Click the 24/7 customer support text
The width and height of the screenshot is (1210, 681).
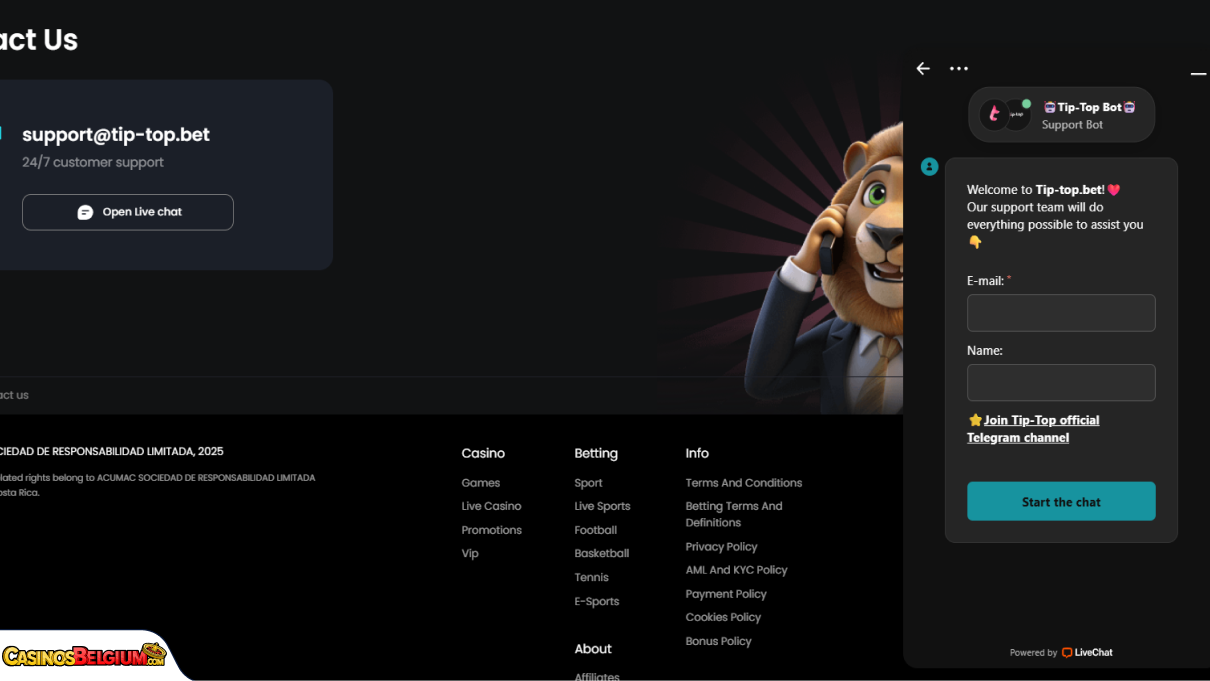(93, 162)
